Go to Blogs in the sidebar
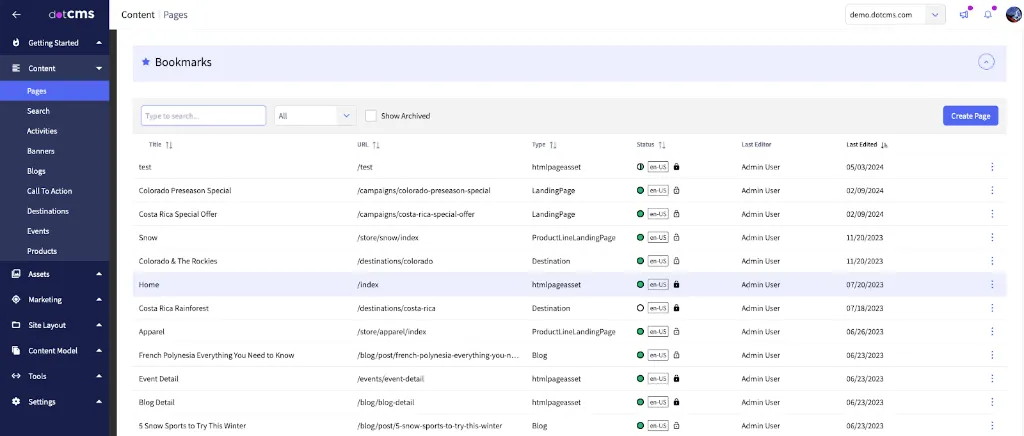The height and width of the screenshot is (436, 1024). [36, 171]
